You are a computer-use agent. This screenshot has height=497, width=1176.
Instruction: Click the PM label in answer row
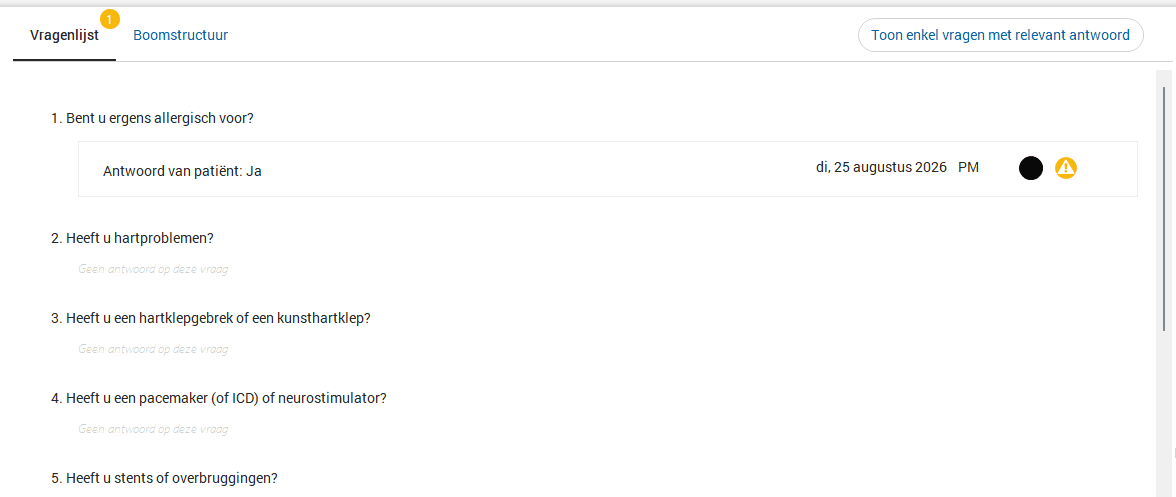(968, 167)
